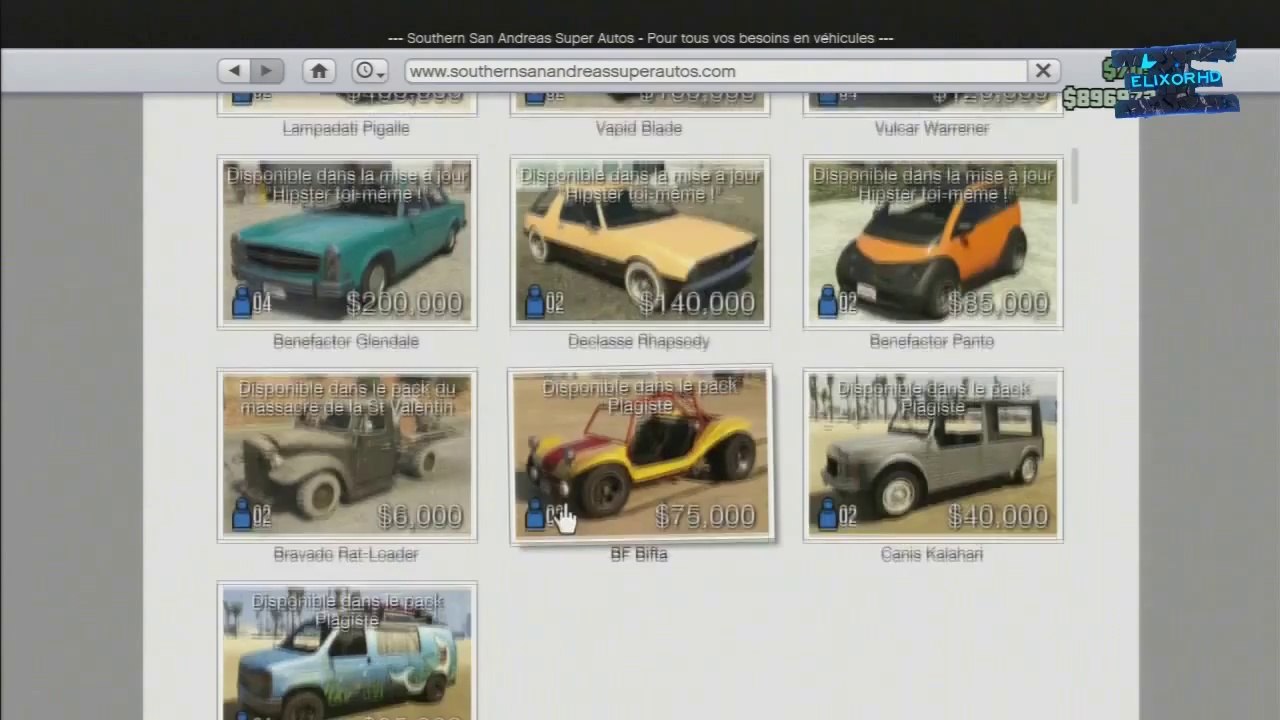Click the seat count icon on Panto
The image size is (1280, 720).
click(828, 302)
